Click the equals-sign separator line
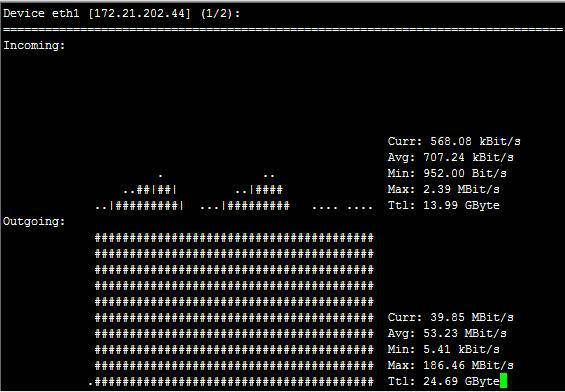 282,30
